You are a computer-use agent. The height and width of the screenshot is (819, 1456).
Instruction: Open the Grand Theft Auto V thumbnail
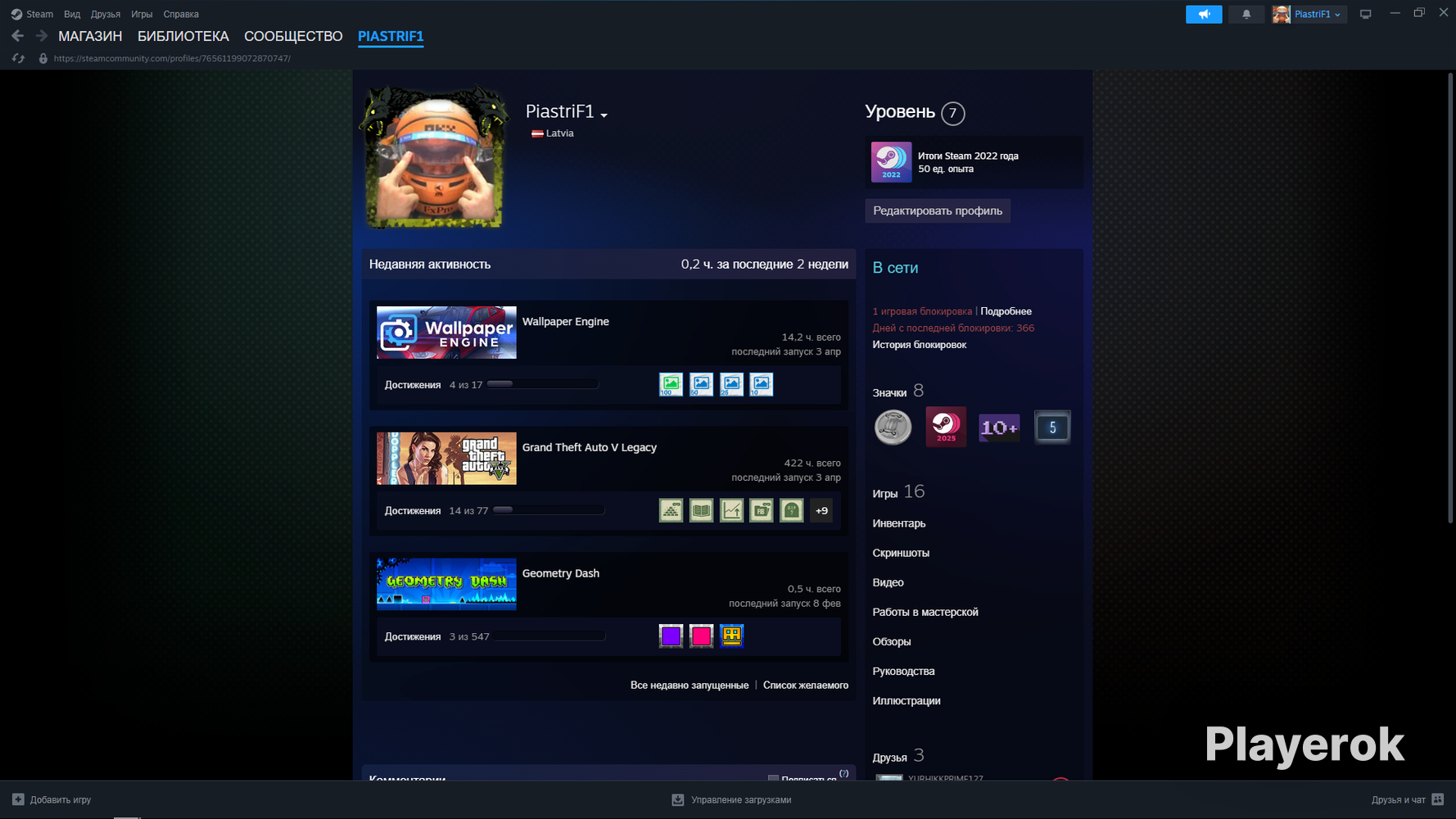[x=446, y=459]
